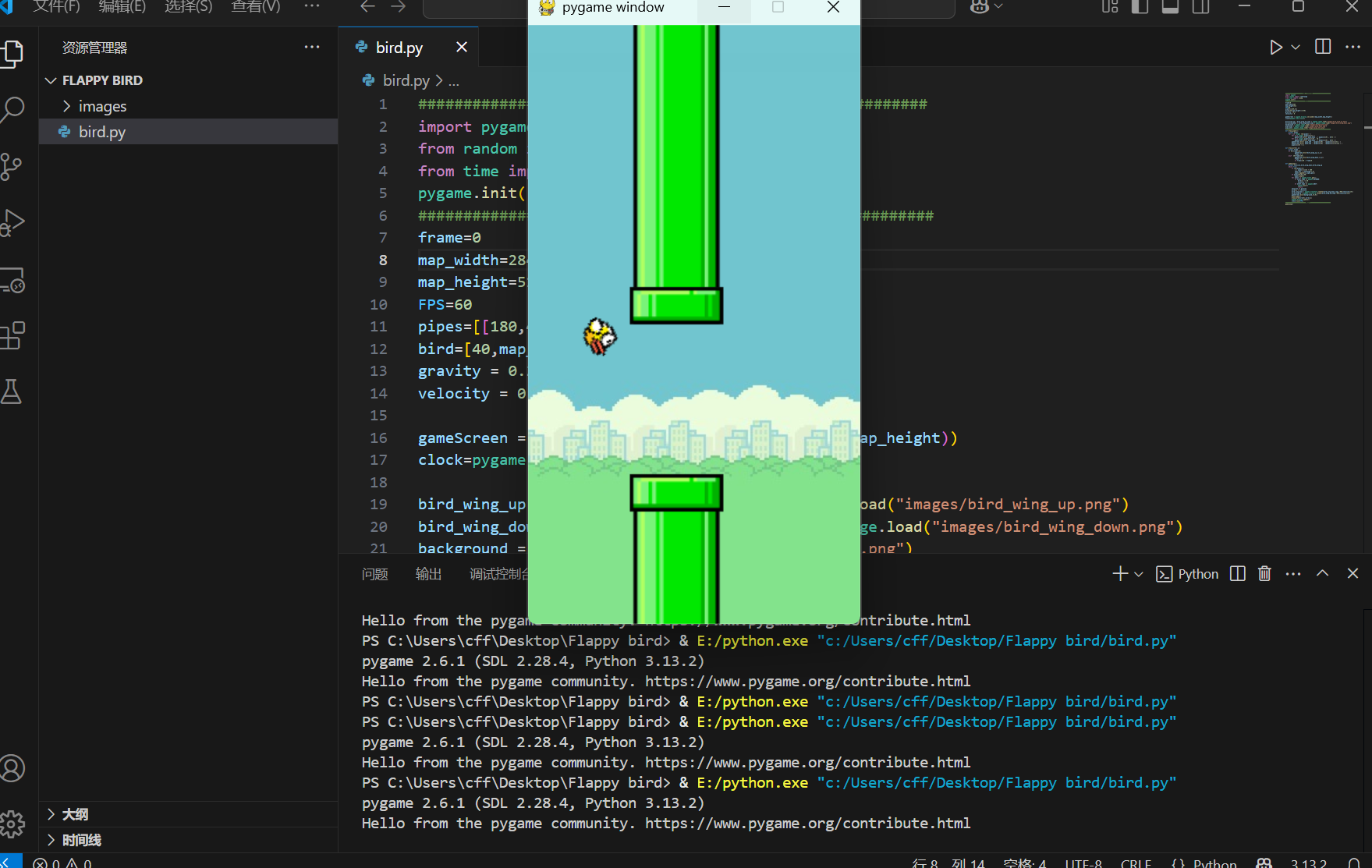Open errors and warnings counter in status bar
This screenshot has height=868, width=1372.
(x=62, y=863)
